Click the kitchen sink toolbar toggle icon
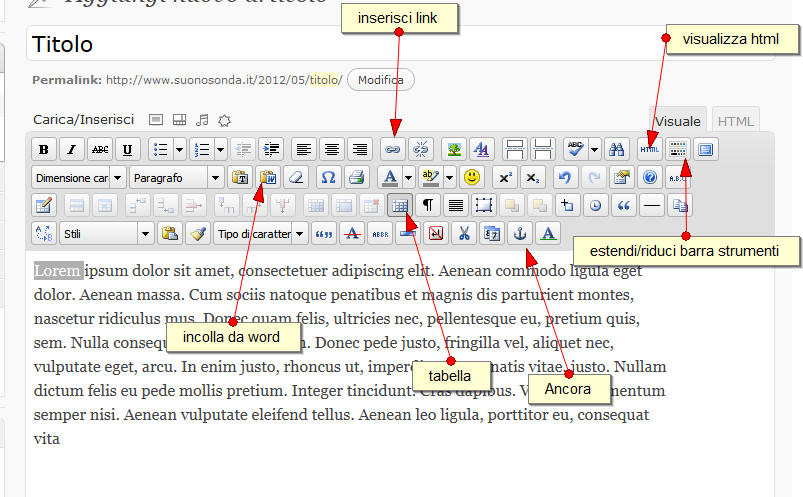803x497 pixels. coord(678,150)
